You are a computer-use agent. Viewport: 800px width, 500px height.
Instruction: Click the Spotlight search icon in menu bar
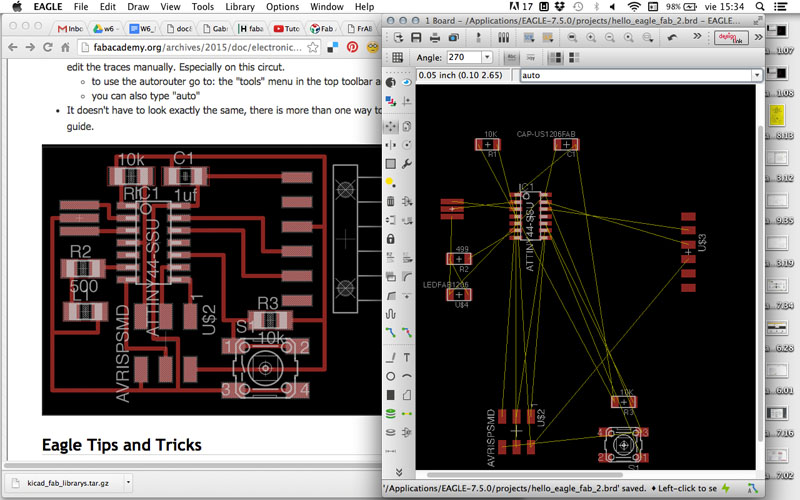[760, 7]
